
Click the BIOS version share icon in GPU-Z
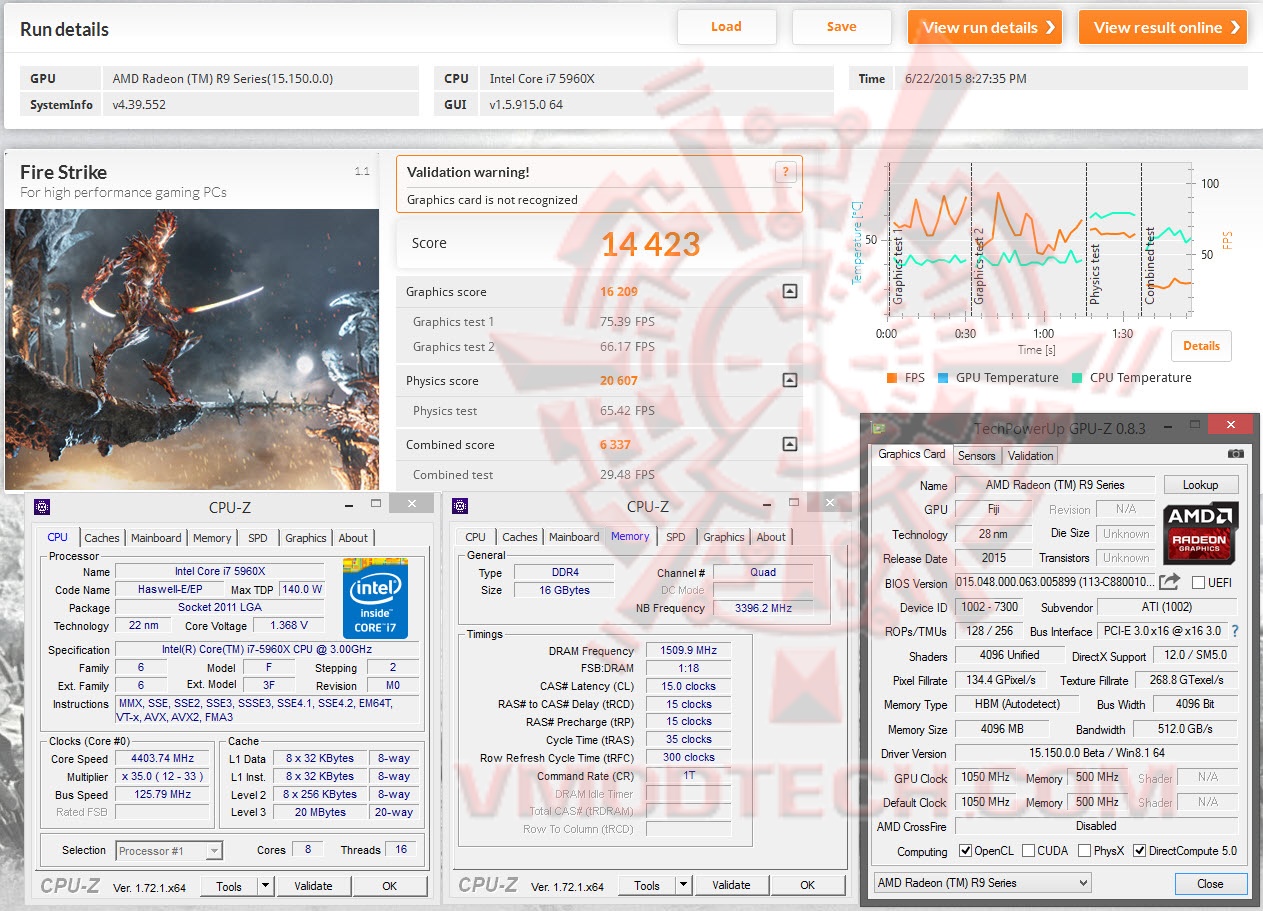click(1170, 582)
